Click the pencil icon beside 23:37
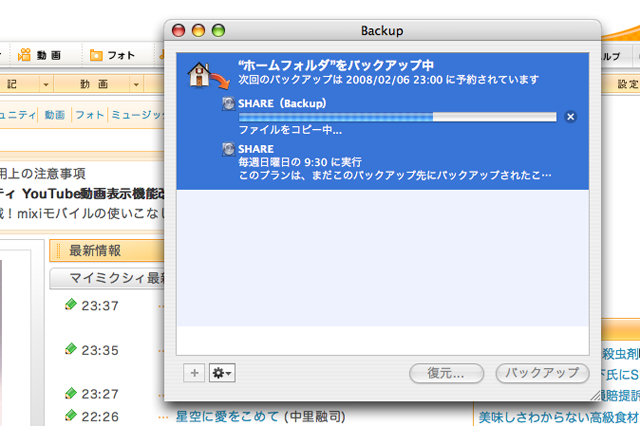The height and width of the screenshot is (426, 640). pyautogui.click(x=71, y=304)
